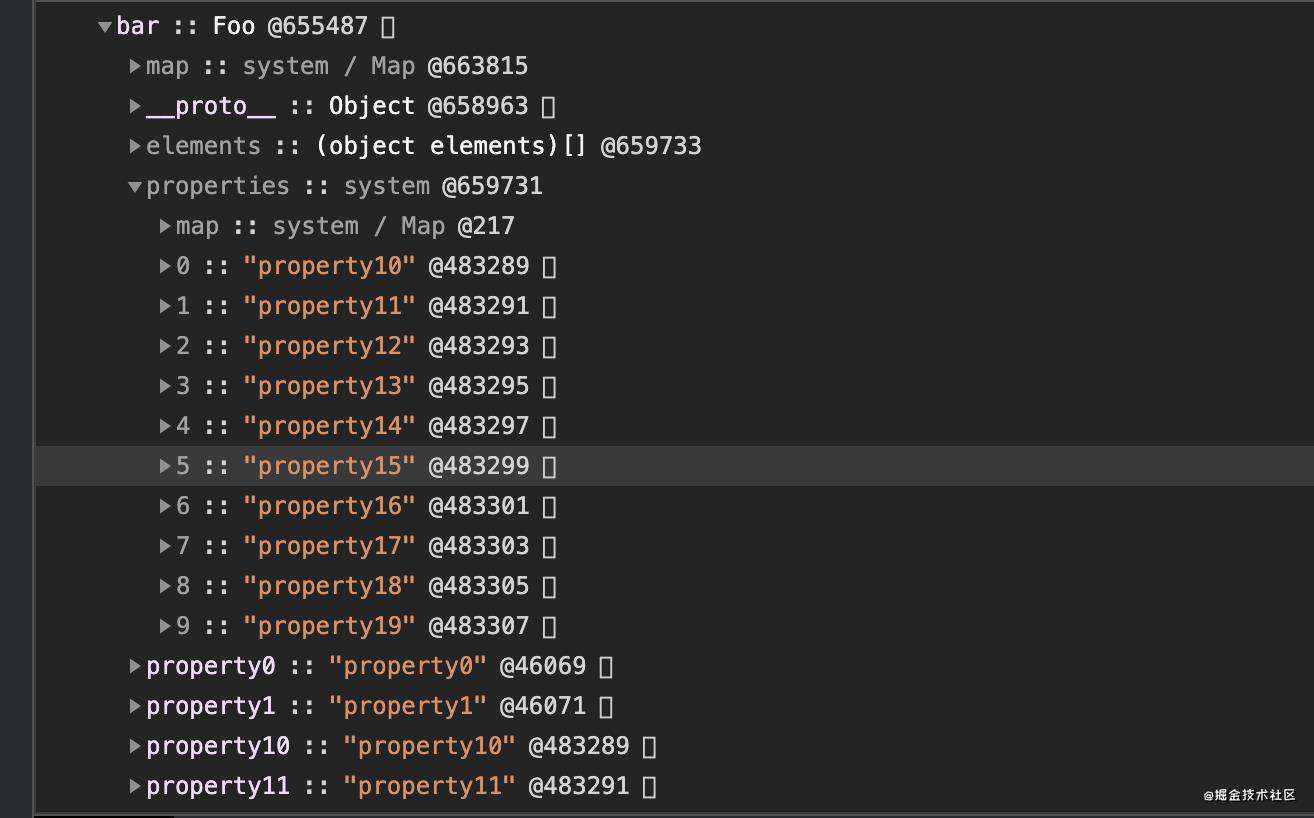Click the square icon after @483293 in row 2
The height and width of the screenshot is (818, 1314).
click(549, 347)
